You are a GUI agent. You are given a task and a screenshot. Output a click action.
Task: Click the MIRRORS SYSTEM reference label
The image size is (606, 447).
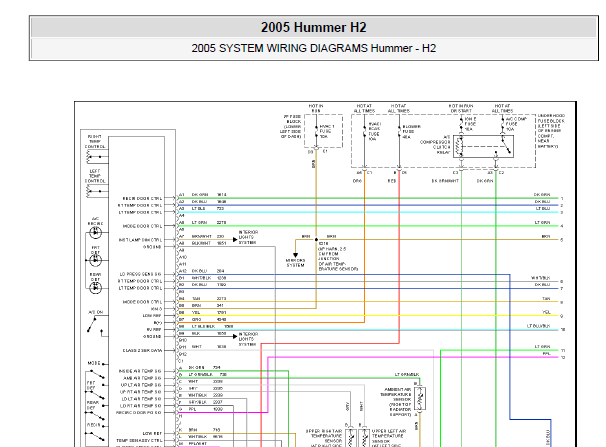click(x=296, y=263)
